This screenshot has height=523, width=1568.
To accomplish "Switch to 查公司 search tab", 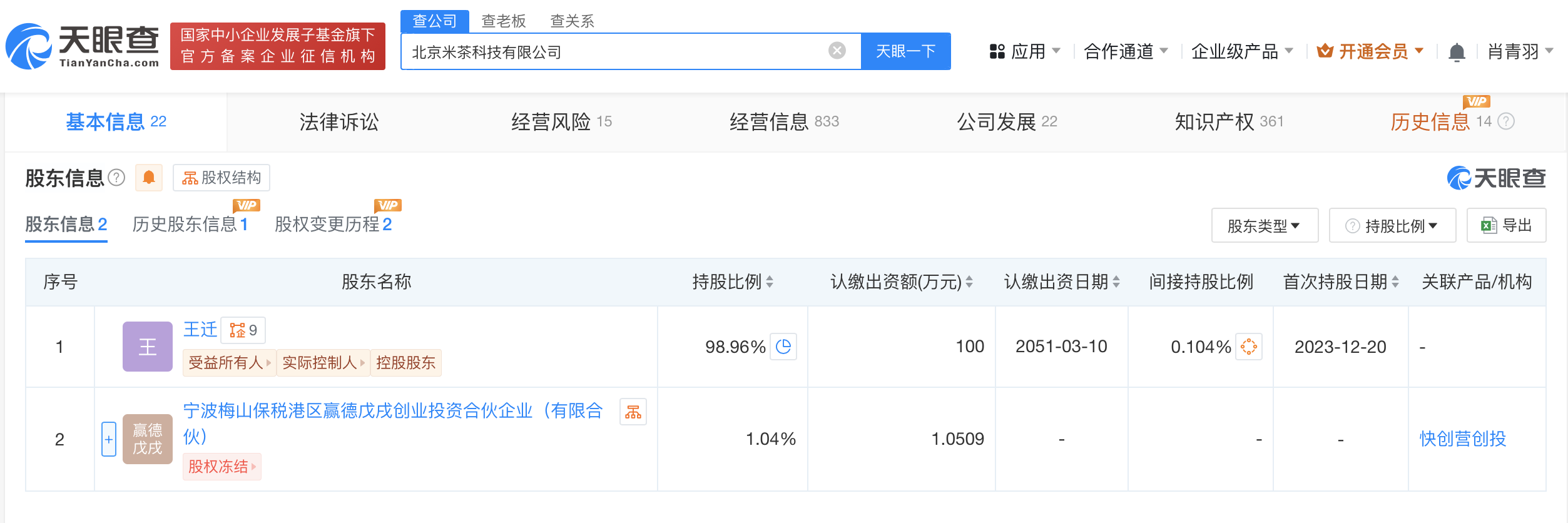I will pos(434,21).
